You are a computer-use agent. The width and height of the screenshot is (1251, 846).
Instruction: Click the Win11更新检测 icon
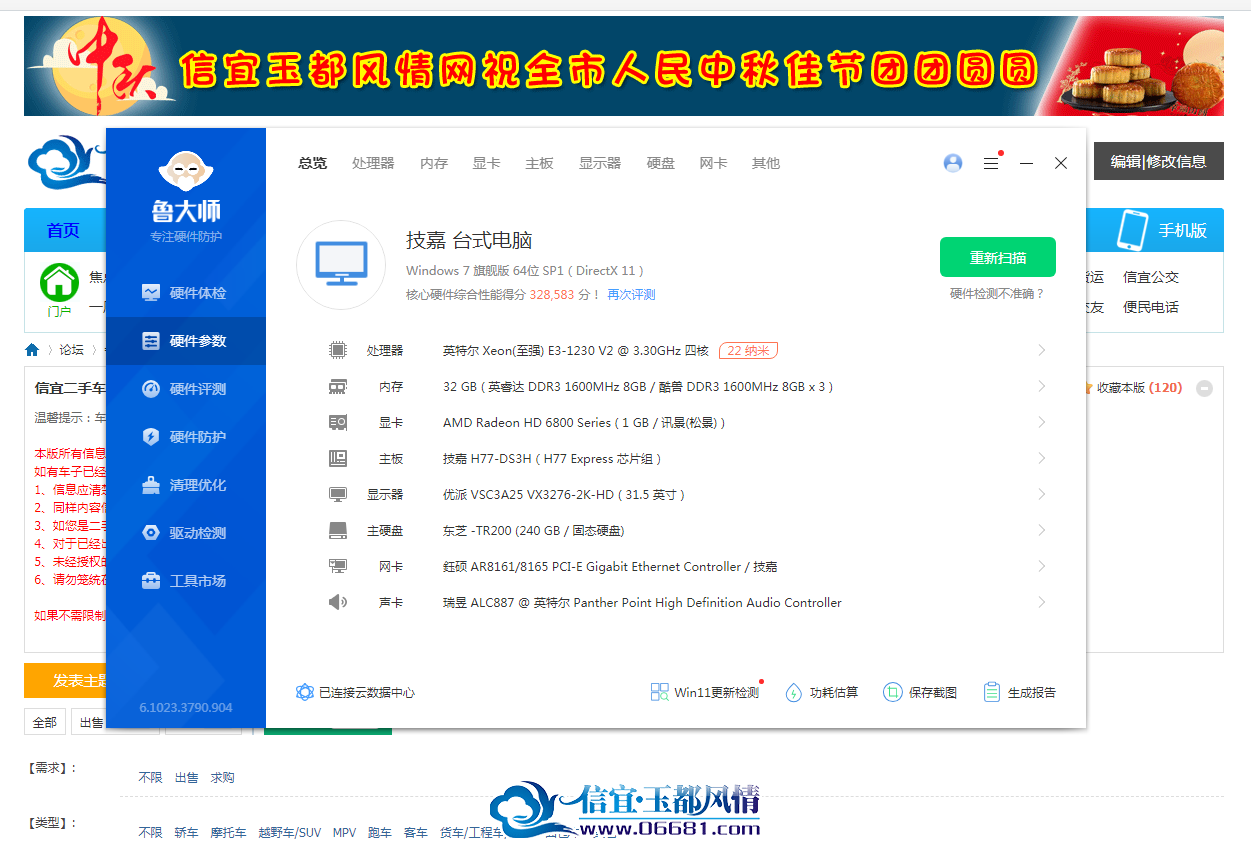click(660, 692)
